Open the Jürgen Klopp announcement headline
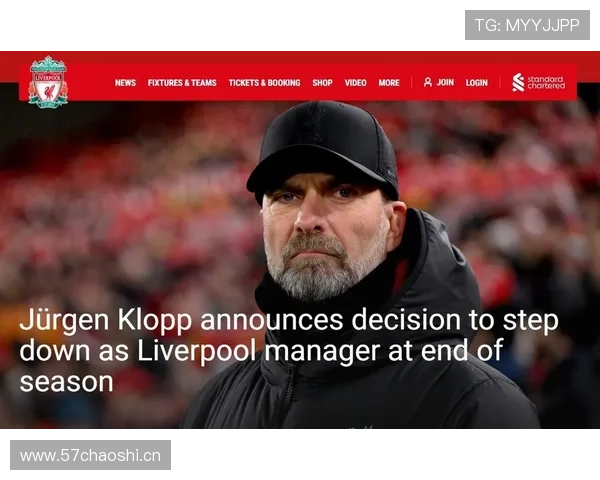Screen dimensions: 600x480 point(289,351)
